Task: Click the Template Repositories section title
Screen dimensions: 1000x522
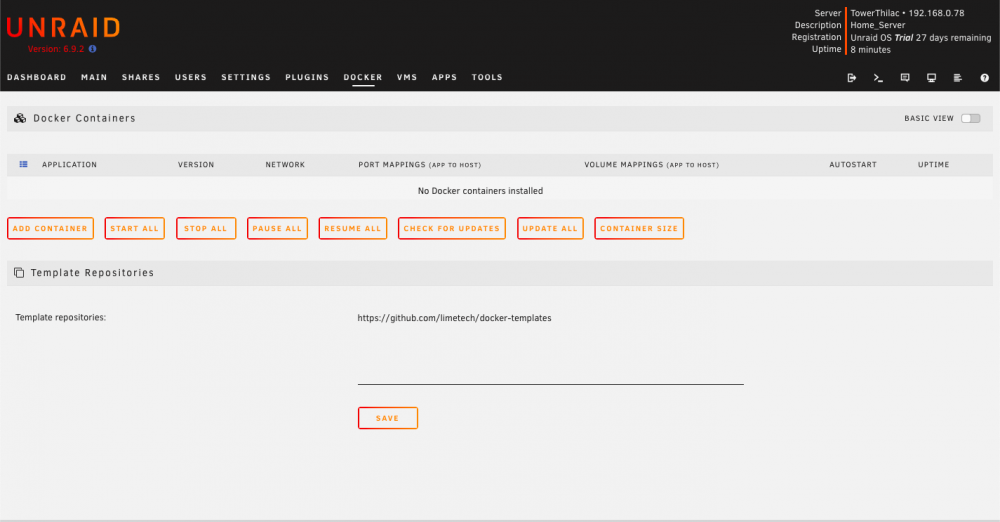Action: [x=92, y=272]
